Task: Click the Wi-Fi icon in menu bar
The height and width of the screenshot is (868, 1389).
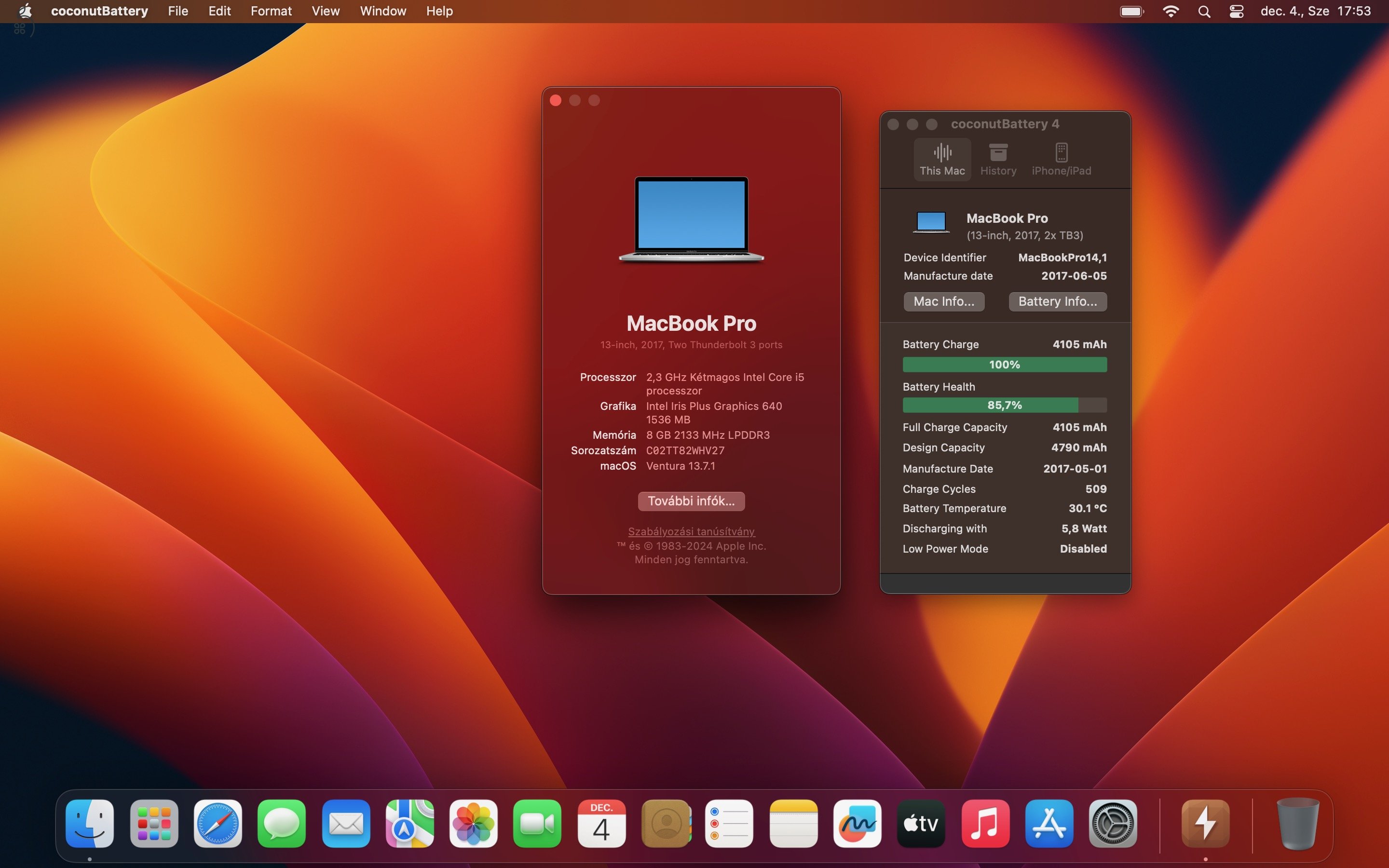Action: 1171,12
